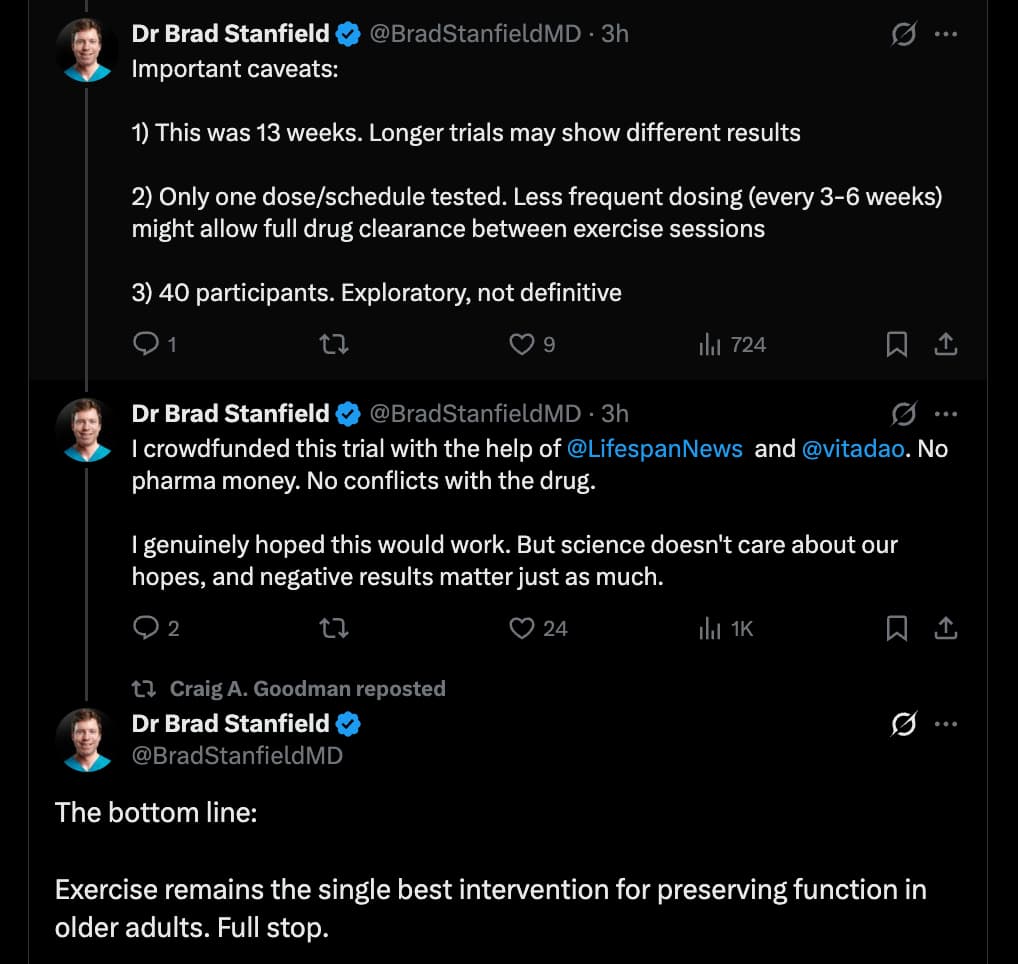Open Grok icon on first tweet
Screen dimensions: 1018x964
coord(903,34)
